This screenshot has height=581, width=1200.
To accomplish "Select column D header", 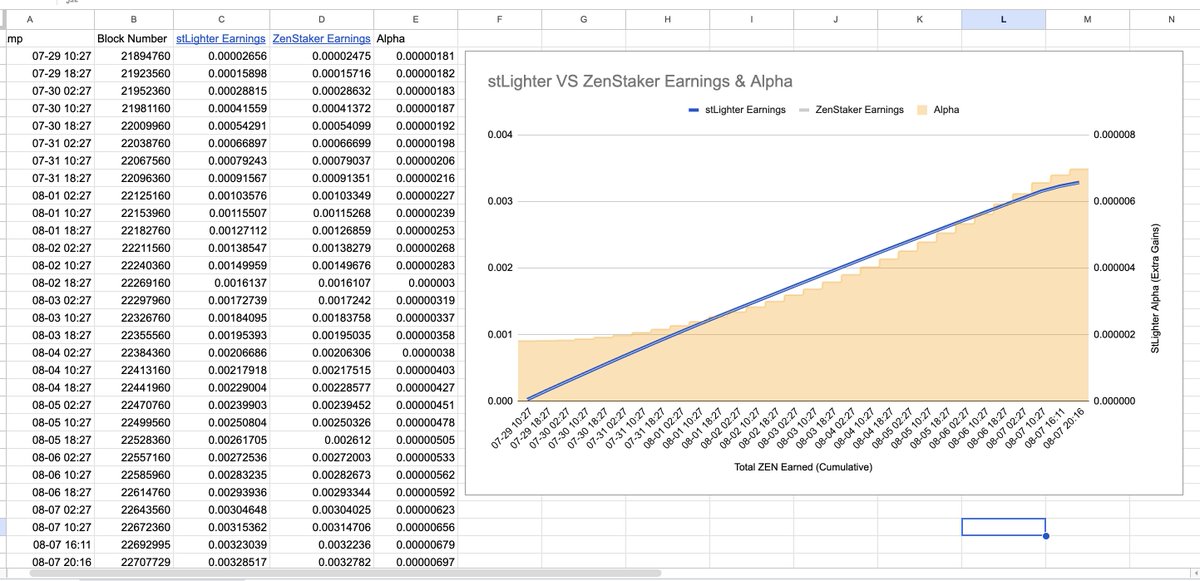I will [x=321, y=19].
